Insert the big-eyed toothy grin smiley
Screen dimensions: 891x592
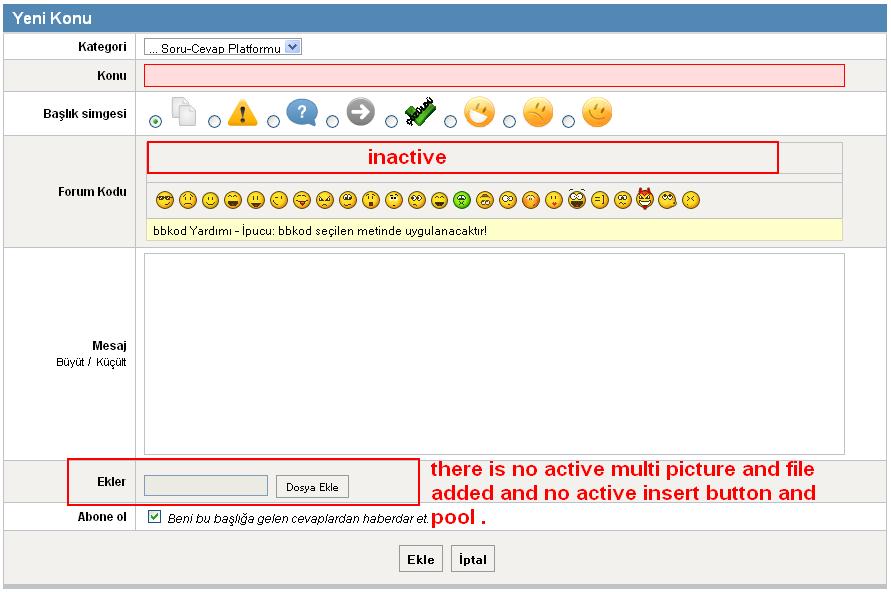[577, 198]
